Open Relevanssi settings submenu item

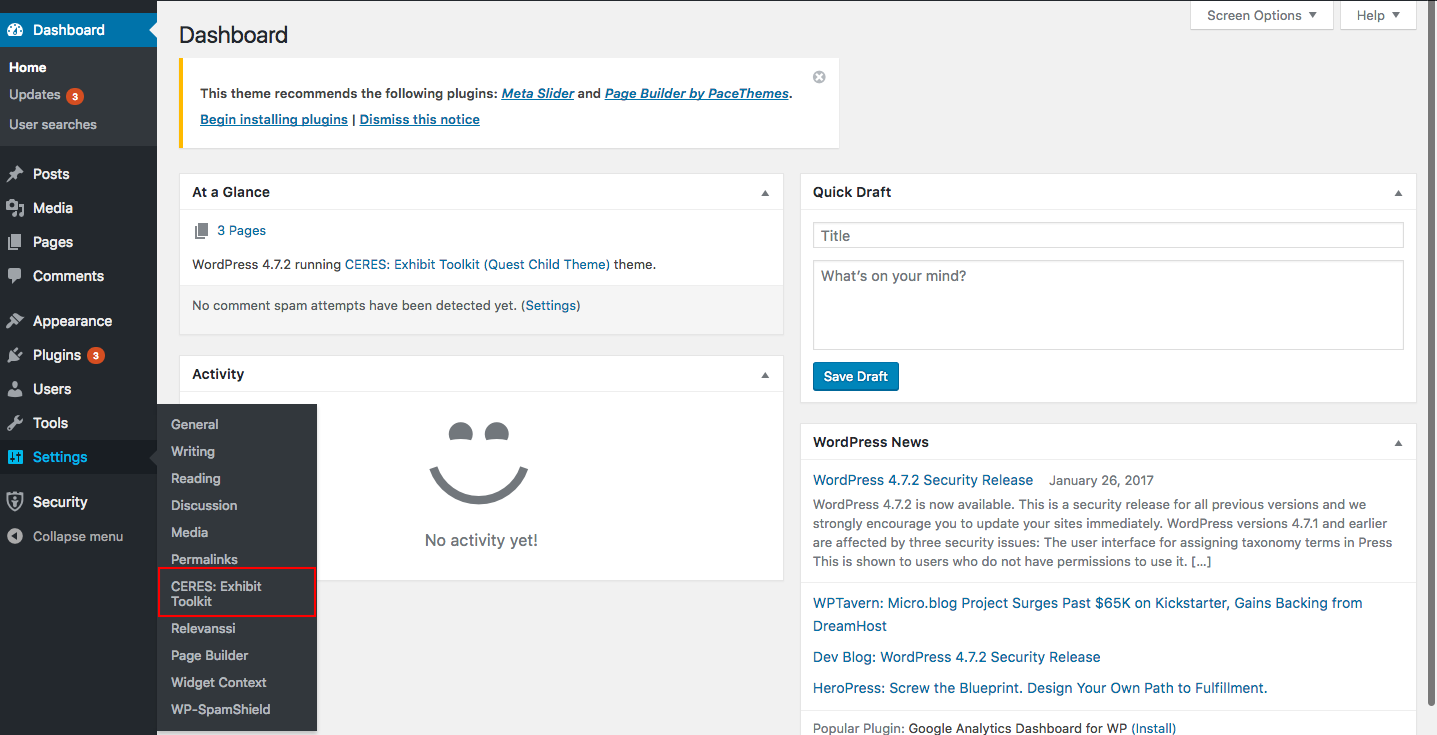(x=203, y=628)
